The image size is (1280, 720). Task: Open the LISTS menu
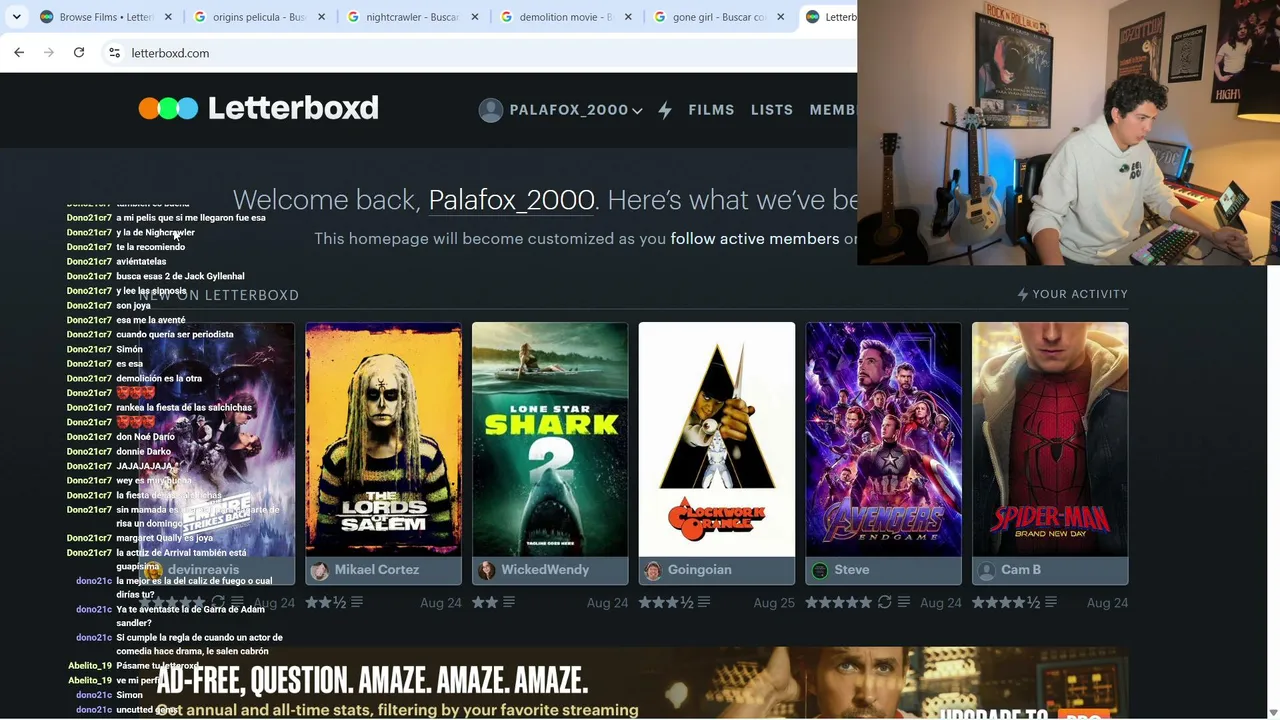pyautogui.click(x=772, y=110)
